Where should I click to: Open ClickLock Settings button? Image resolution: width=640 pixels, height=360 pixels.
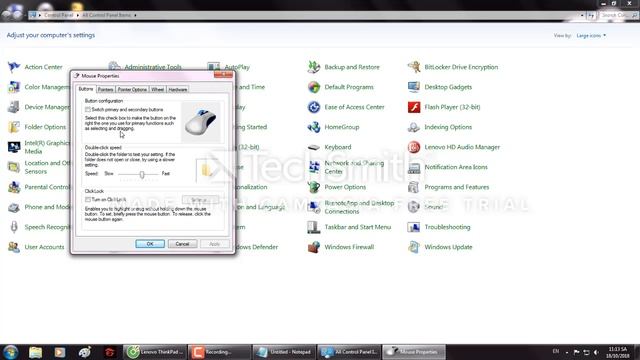pyautogui.click(x=200, y=200)
